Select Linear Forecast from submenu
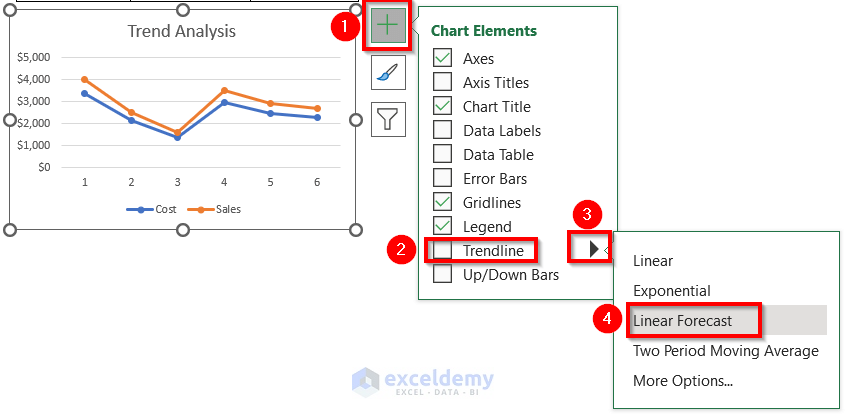Viewport: 846px width, 414px height. coord(682,321)
